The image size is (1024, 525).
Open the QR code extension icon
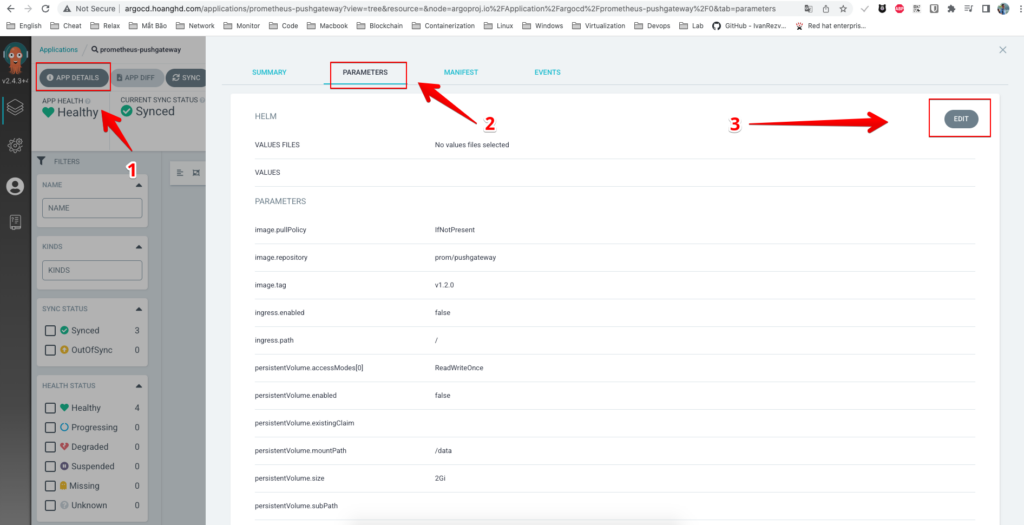click(917, 9)
